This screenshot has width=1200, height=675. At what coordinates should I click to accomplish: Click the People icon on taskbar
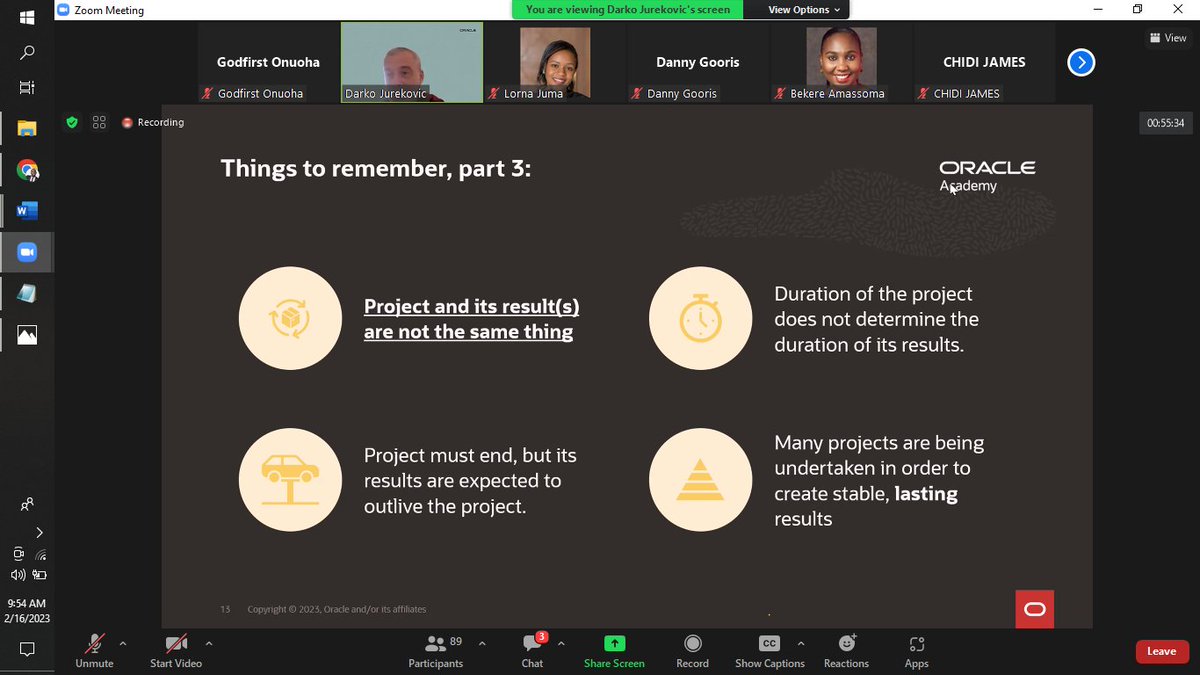point(27,504)
